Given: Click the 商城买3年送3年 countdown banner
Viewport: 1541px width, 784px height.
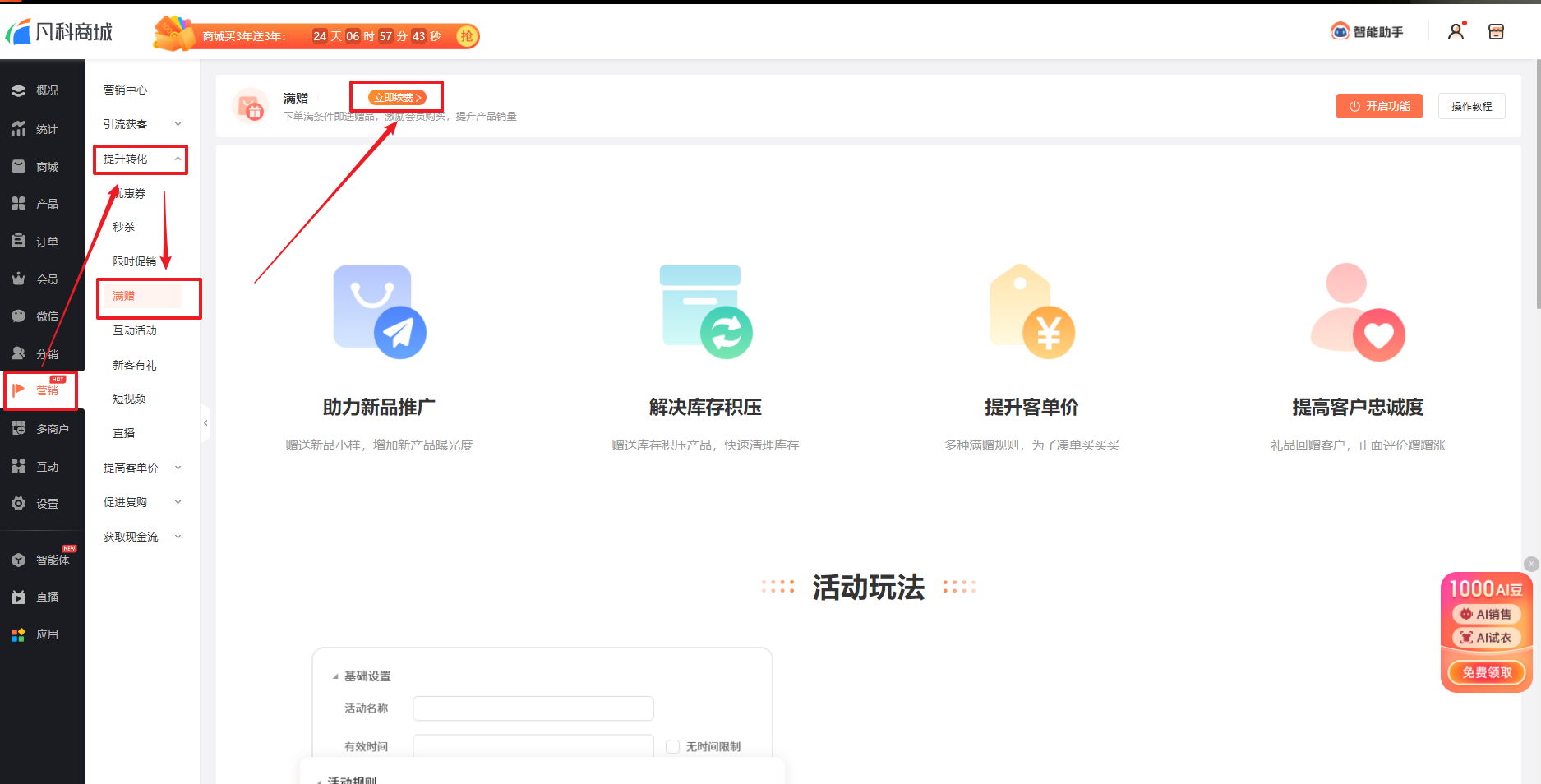Looking at the screenshot, I should click(x=316, y=36).
